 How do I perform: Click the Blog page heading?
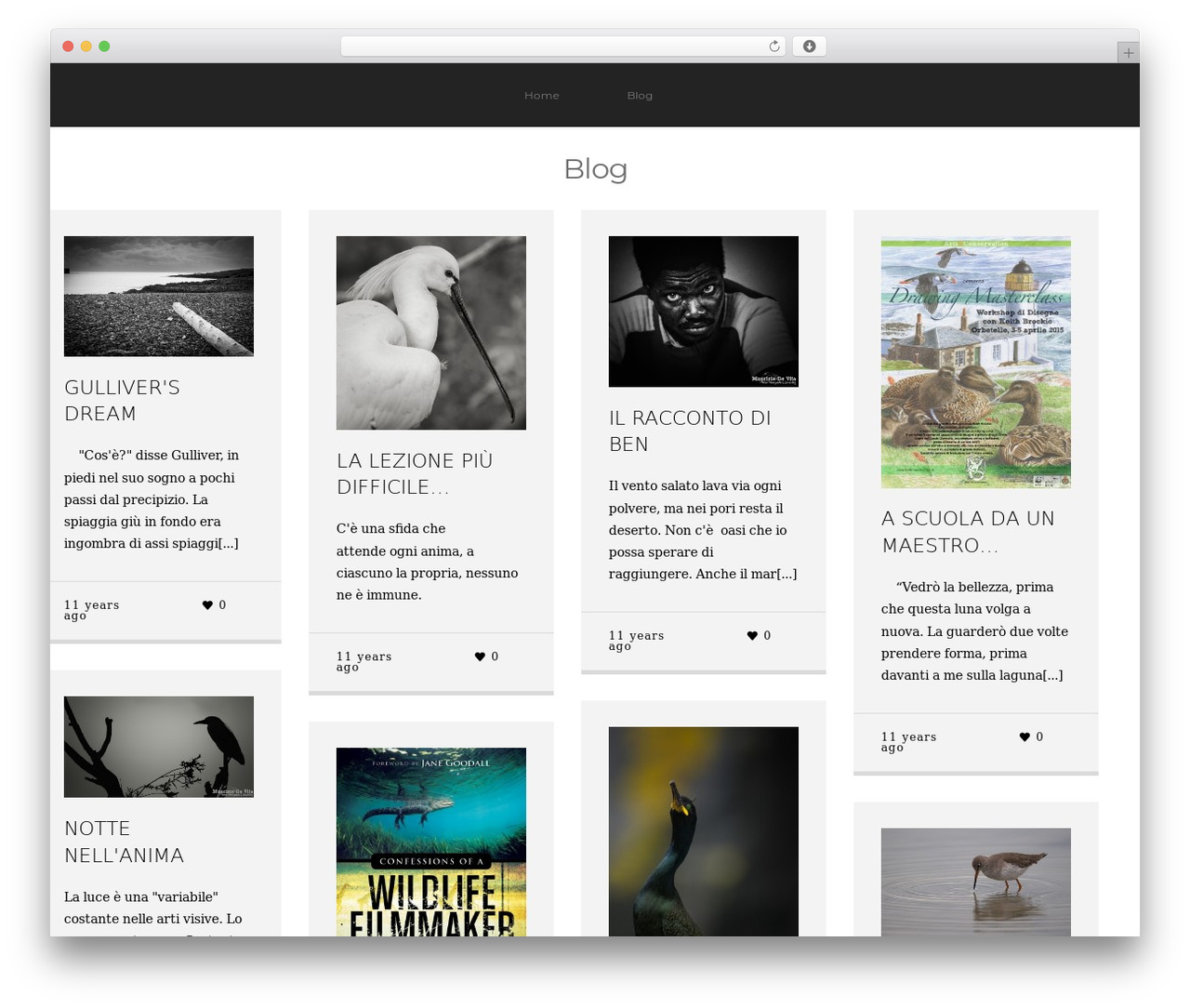(595, 169)
